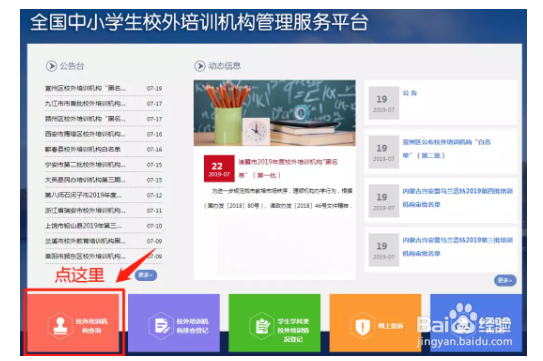Viewport: 543px width, 361px height.
Task: Click the 全国中小学生校外培训机构管理服务平台 title
Action: [199, 22]
